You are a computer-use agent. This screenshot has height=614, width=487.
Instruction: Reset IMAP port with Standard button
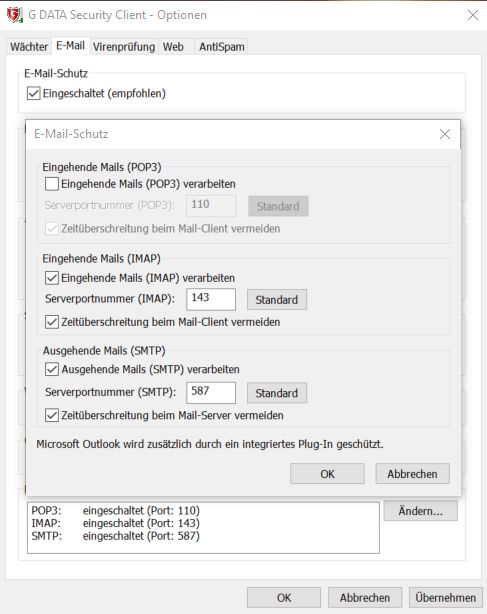tap(277, 300)
